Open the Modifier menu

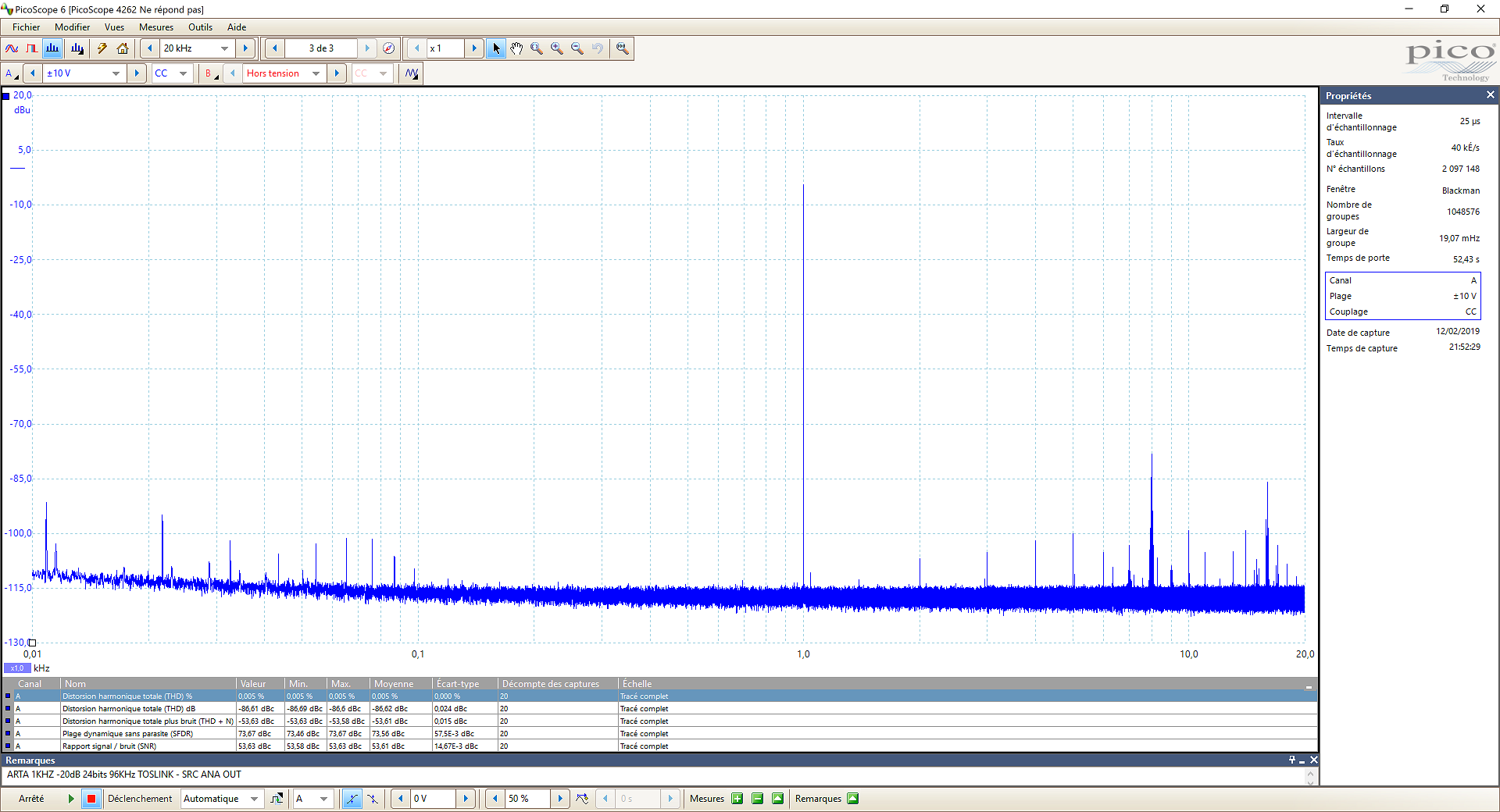tap(72, 27)
